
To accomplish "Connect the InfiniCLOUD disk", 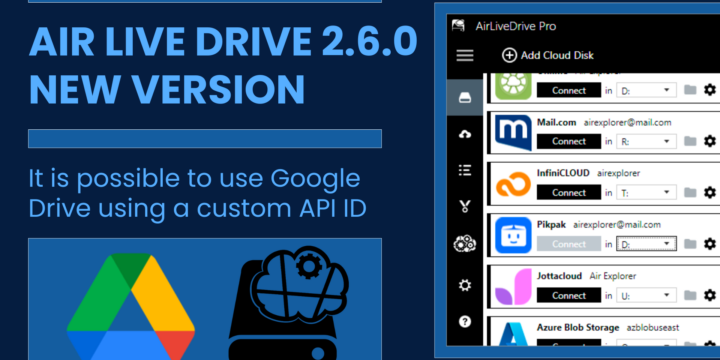I will point(569,192).
